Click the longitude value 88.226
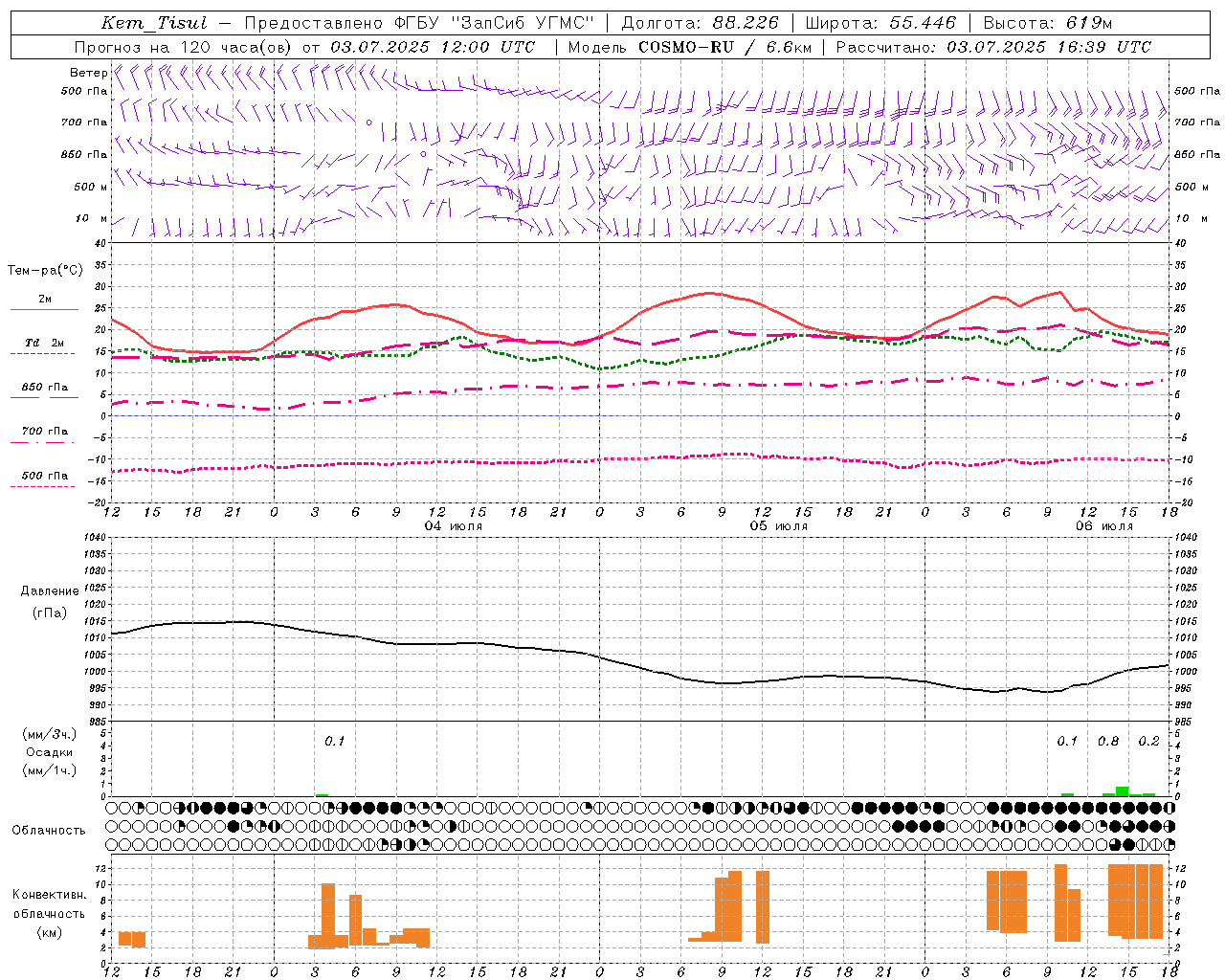The image size is (1225, 980). pos(746,23)
